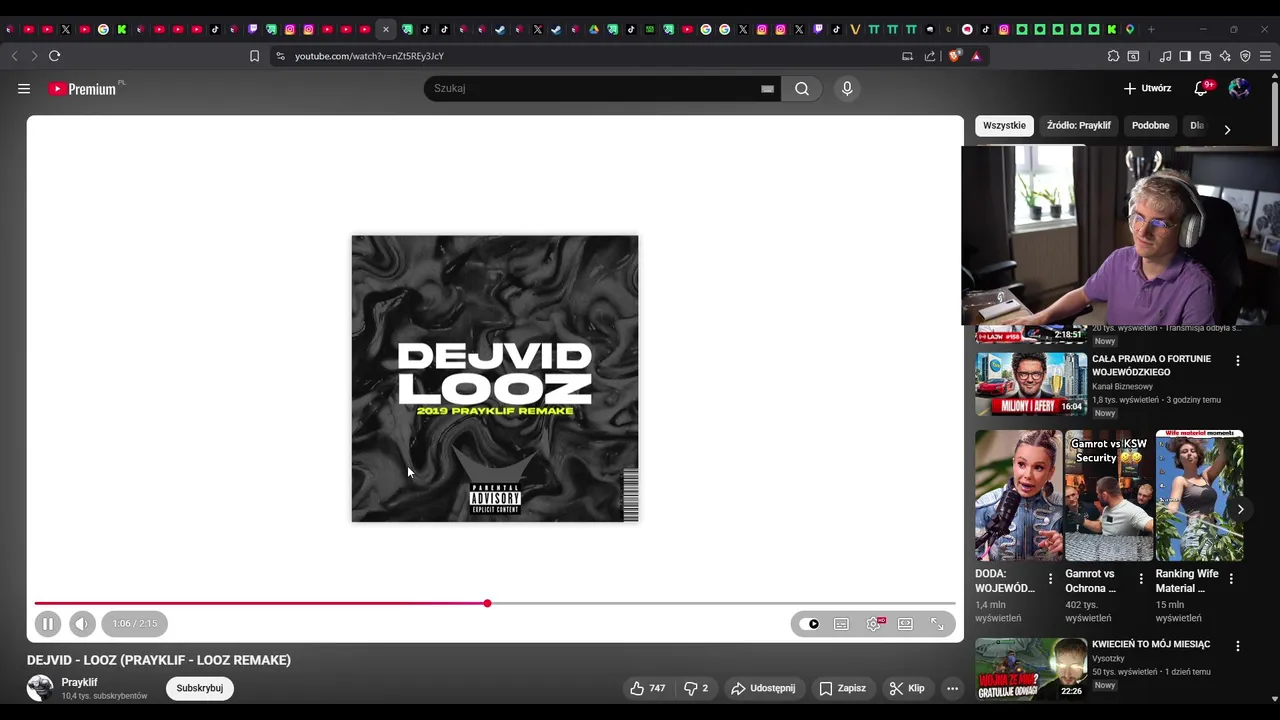1280x720 pixels.
Task: Dislike the video
Action: (x=696, y=688)
